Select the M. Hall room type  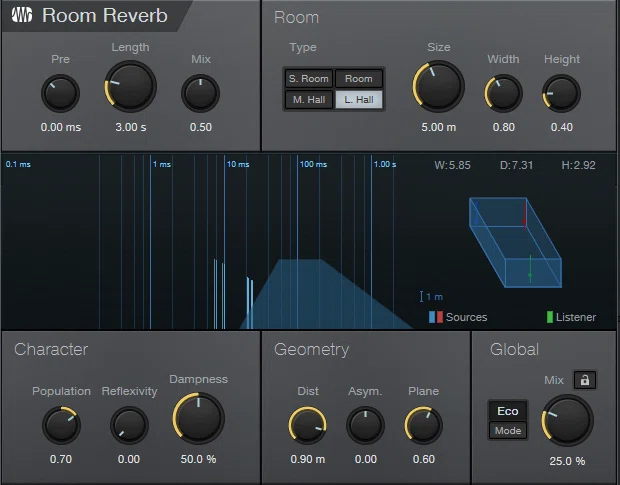point(309,100)
